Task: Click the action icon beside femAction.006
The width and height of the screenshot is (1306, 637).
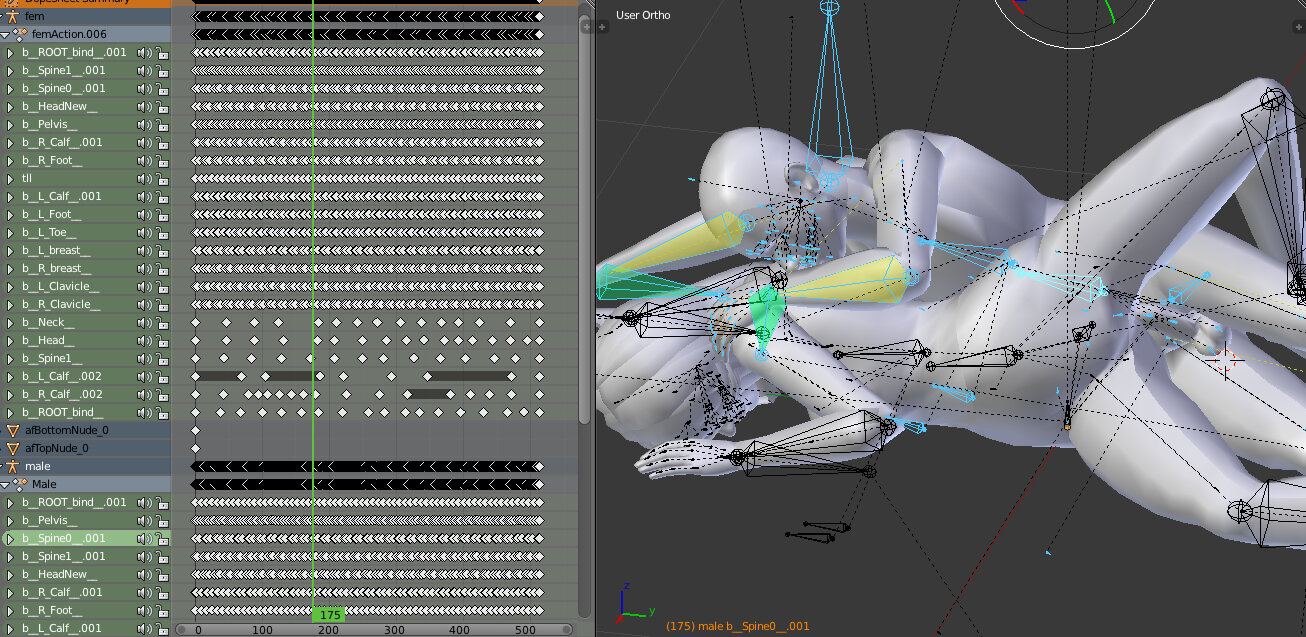Action: [x=20, y=34]
